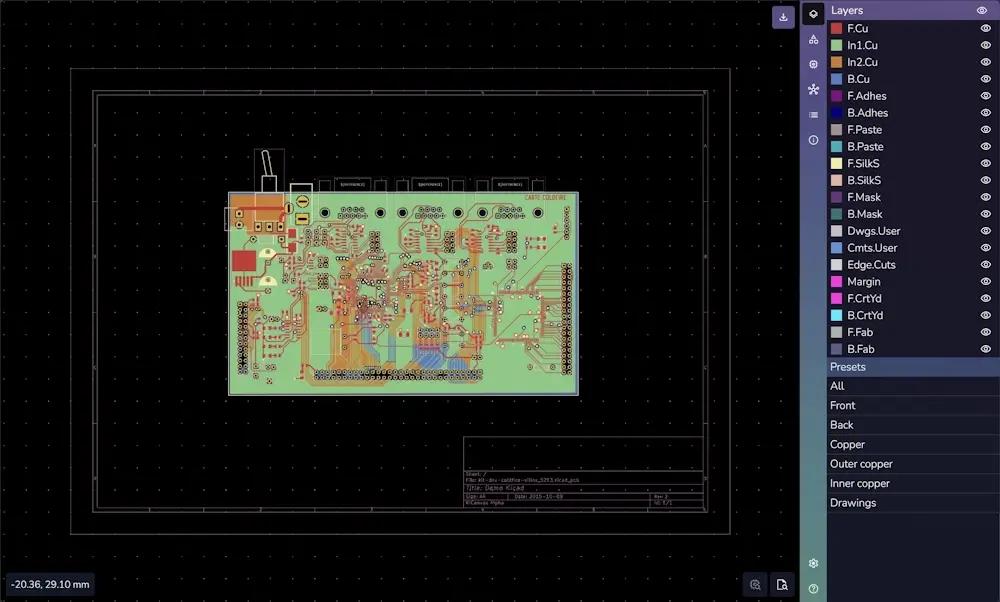
Task: Open preferences with the gear icon
Action: (813, 564)
